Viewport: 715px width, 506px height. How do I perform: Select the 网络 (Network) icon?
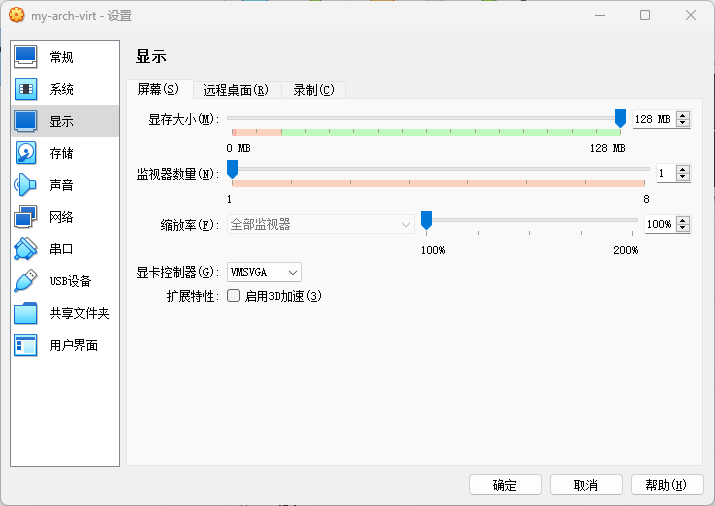pos(25,217)
